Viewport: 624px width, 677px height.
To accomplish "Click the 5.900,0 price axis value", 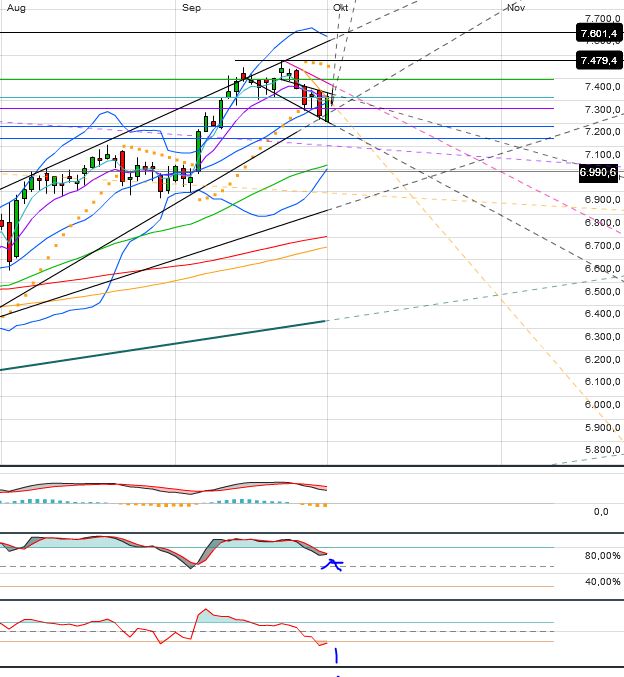I will (x=603, y=427).
